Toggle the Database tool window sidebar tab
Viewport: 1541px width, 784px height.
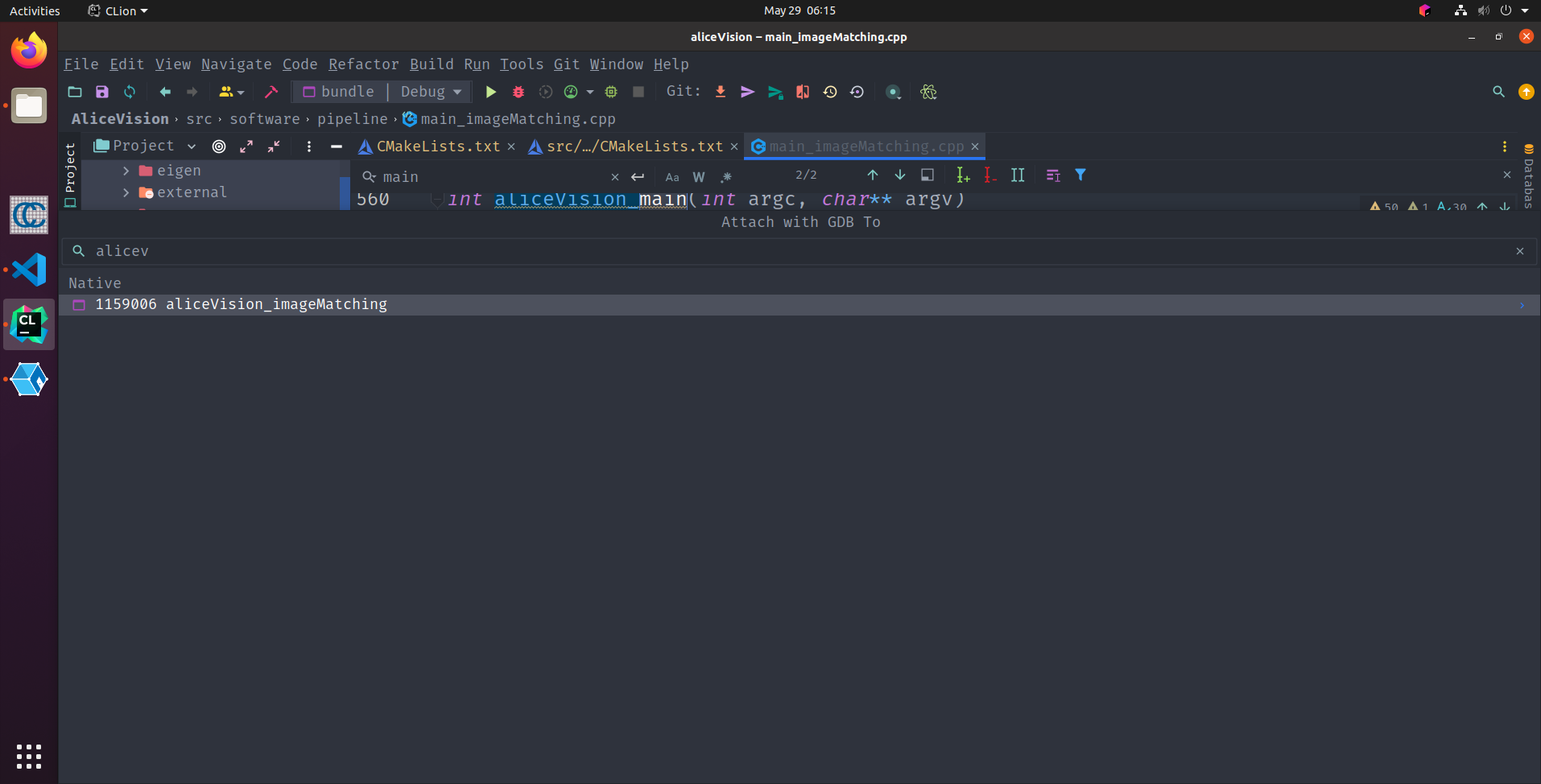1528,175
